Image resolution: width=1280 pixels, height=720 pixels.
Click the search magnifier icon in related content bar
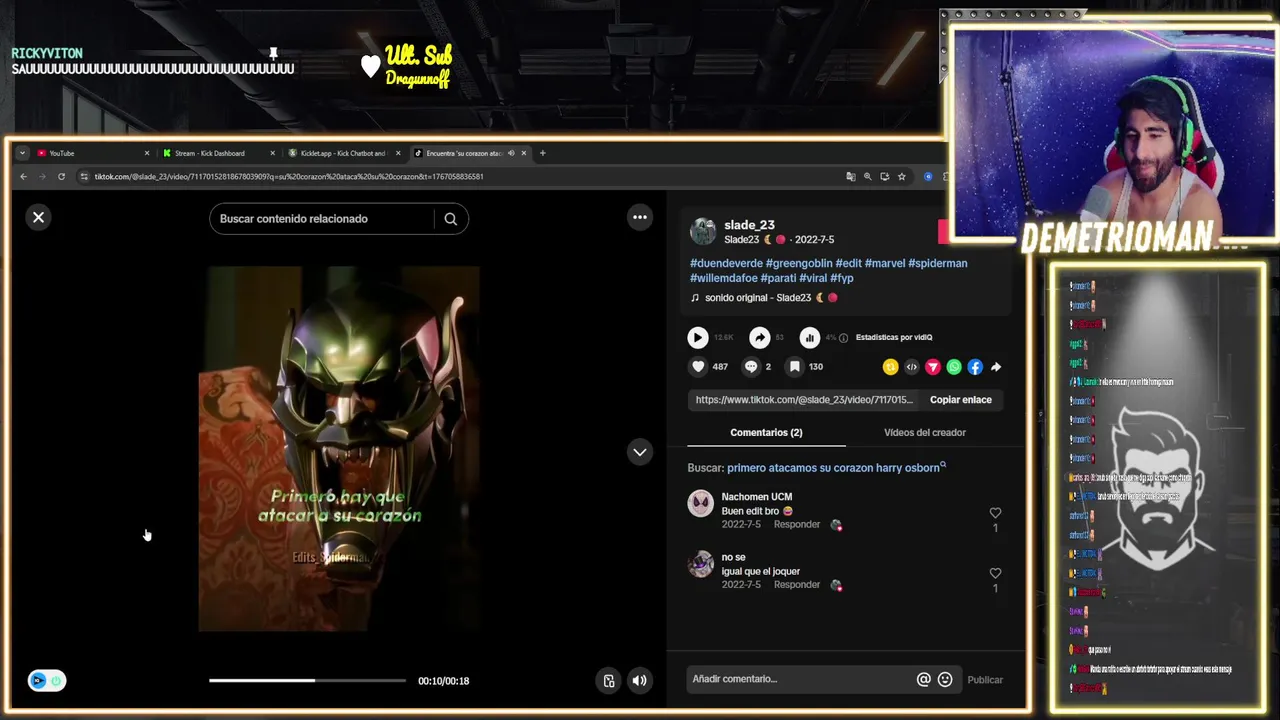pos(450,219)
